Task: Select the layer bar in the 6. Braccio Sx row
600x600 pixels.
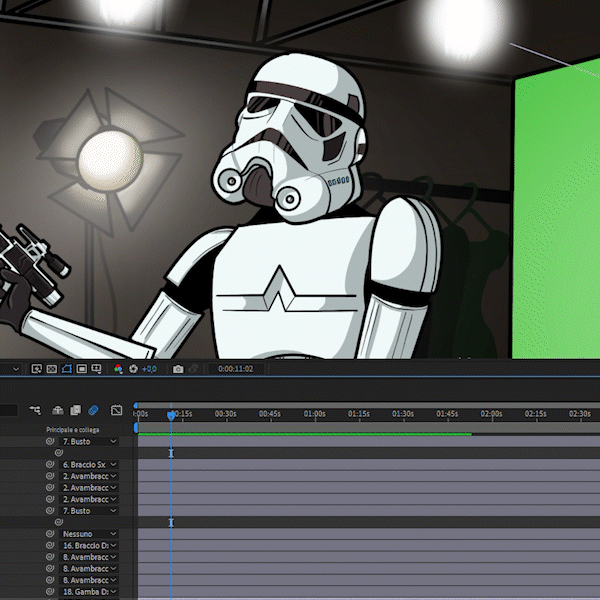Action: 369,465
